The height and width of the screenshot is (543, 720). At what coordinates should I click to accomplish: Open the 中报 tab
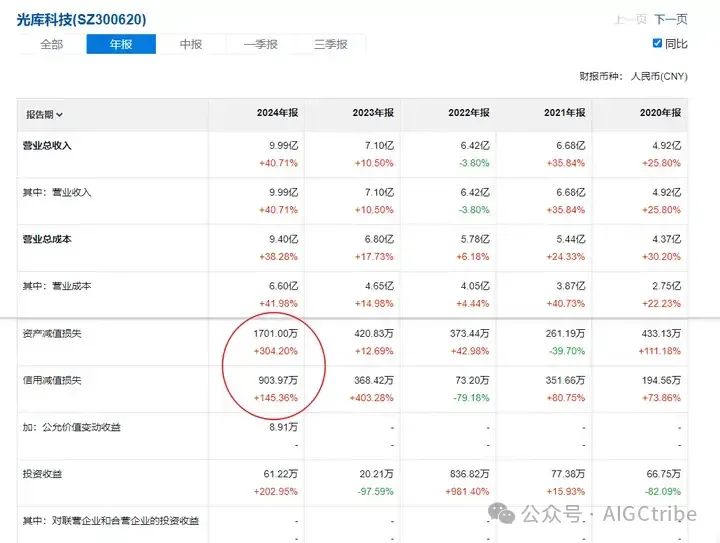click(191, 44)
